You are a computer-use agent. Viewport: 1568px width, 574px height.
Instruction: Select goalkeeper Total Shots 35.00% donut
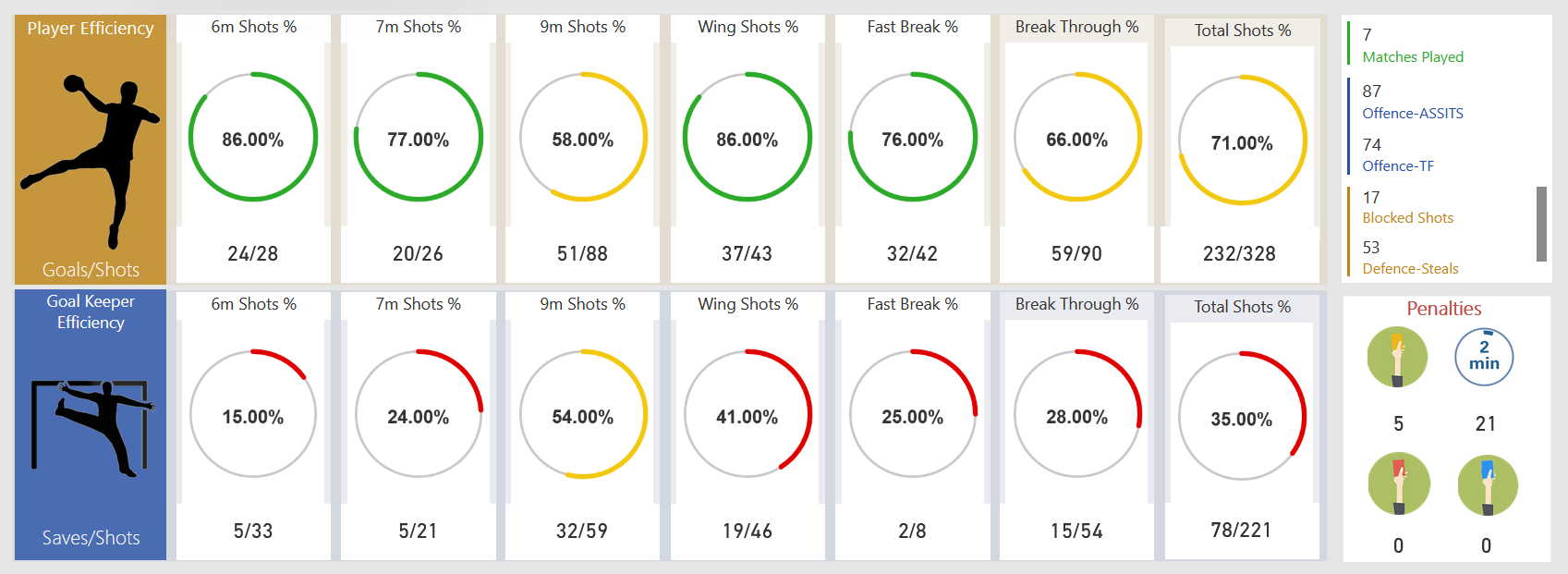click(1242, 417)
